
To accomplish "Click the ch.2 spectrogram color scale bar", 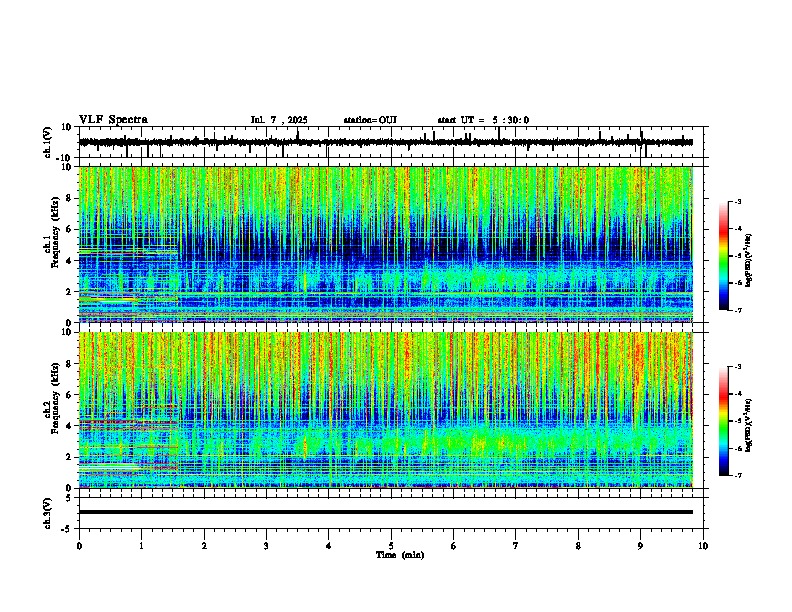I will click(x=724, y=421).
